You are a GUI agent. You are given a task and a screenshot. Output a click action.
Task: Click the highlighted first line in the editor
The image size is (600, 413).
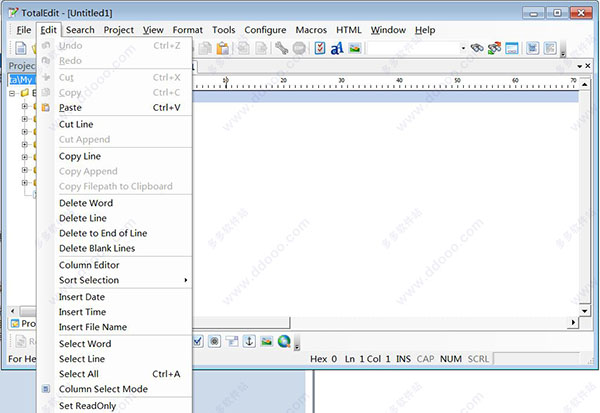point(386,96)
